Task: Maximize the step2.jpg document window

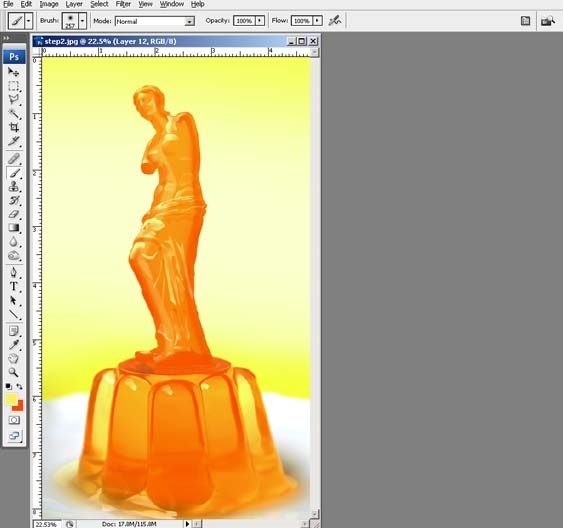Action: 302,41
